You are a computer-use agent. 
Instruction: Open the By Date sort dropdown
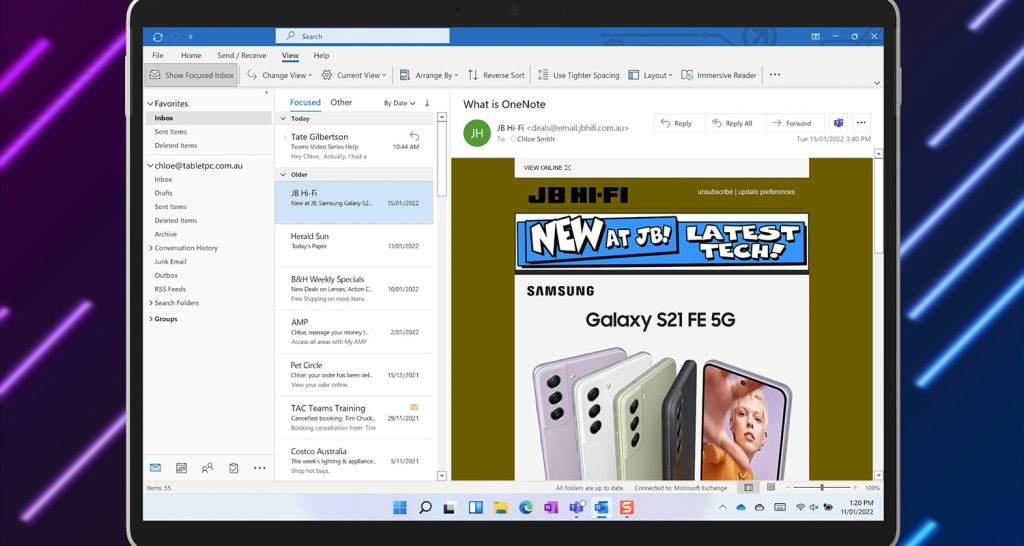(400, 103)
